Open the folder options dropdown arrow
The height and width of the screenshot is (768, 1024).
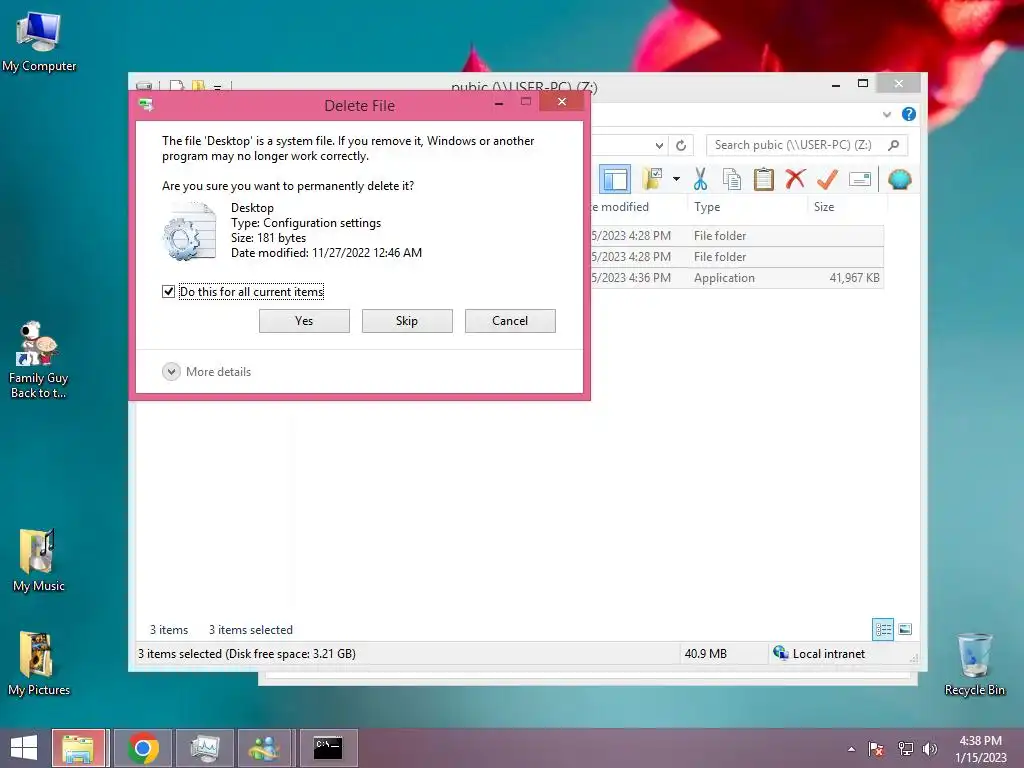[676, 179]
